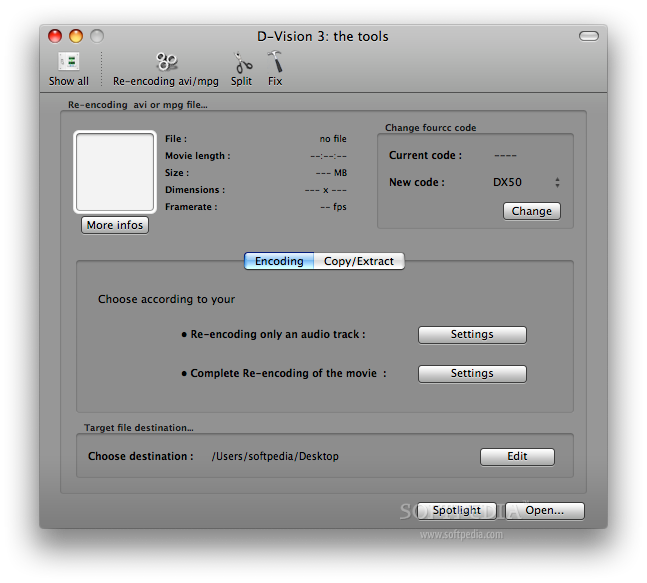Image resolution: width=647 pixels, height=583 pixels.
Task: Open the Re-encoding avi/mpg tool
Action: point(166,69)
